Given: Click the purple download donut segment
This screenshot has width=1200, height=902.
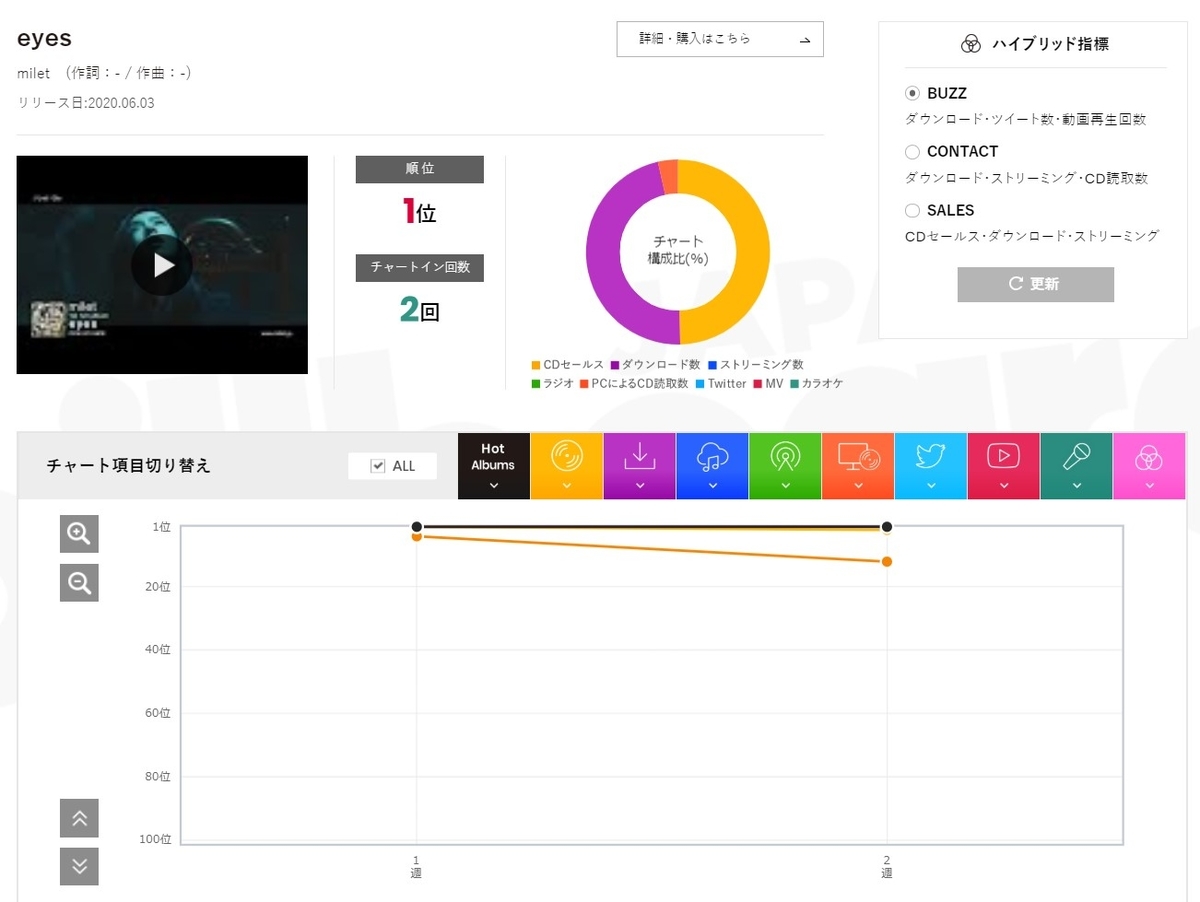Looking at the screenshot, I should [605, 252].
